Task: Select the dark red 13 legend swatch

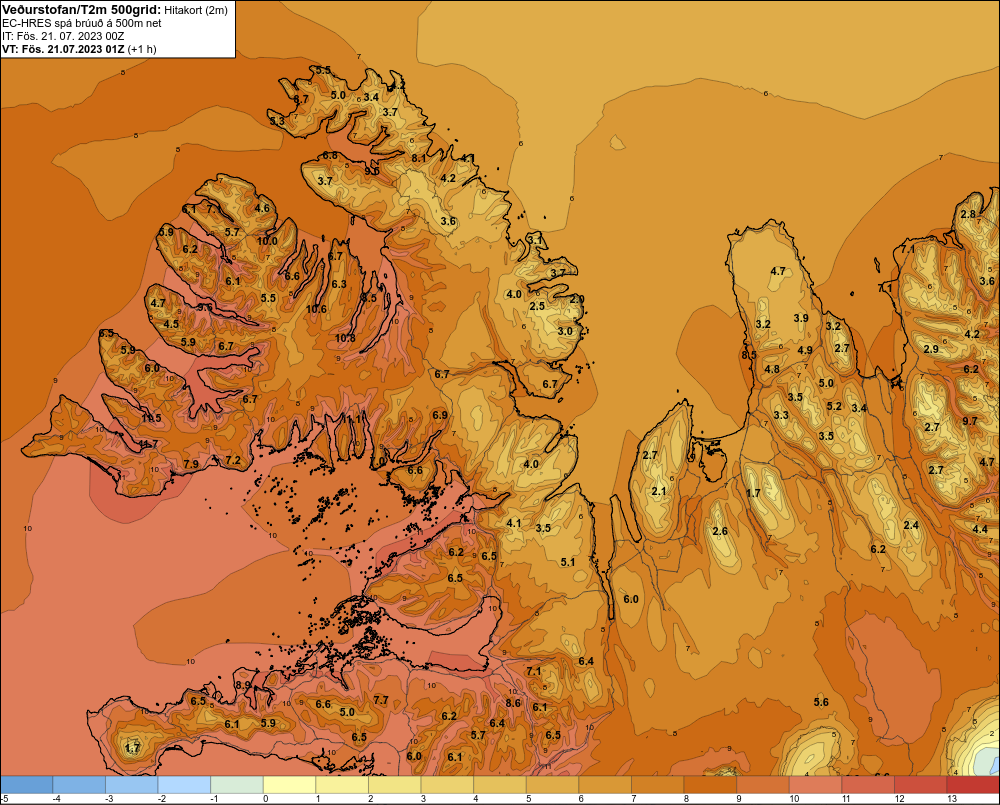Action: pyautogui.click(x=973, y=784)
